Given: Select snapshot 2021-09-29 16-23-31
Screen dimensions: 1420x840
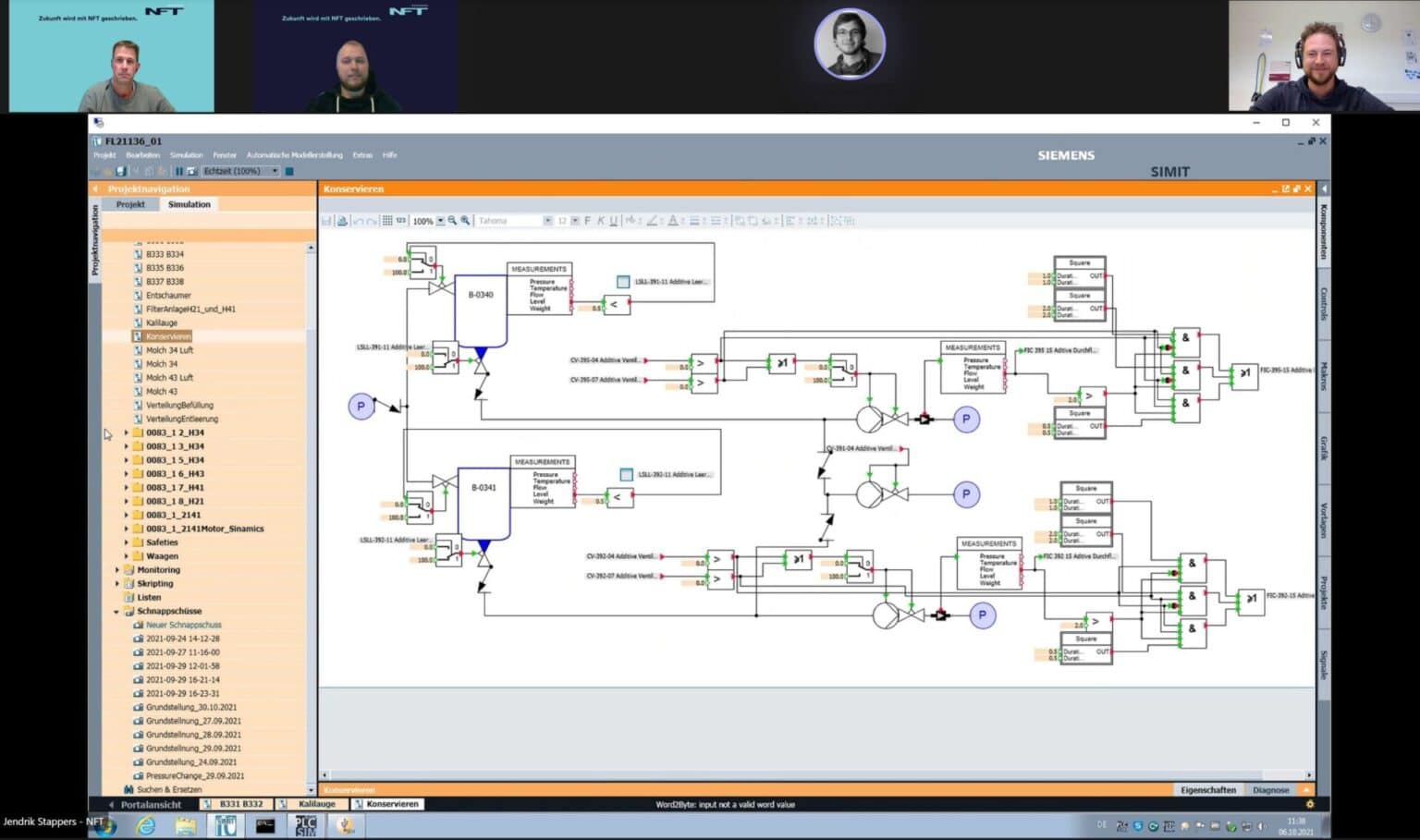Looking at the screenshot, I should [182, 694].
